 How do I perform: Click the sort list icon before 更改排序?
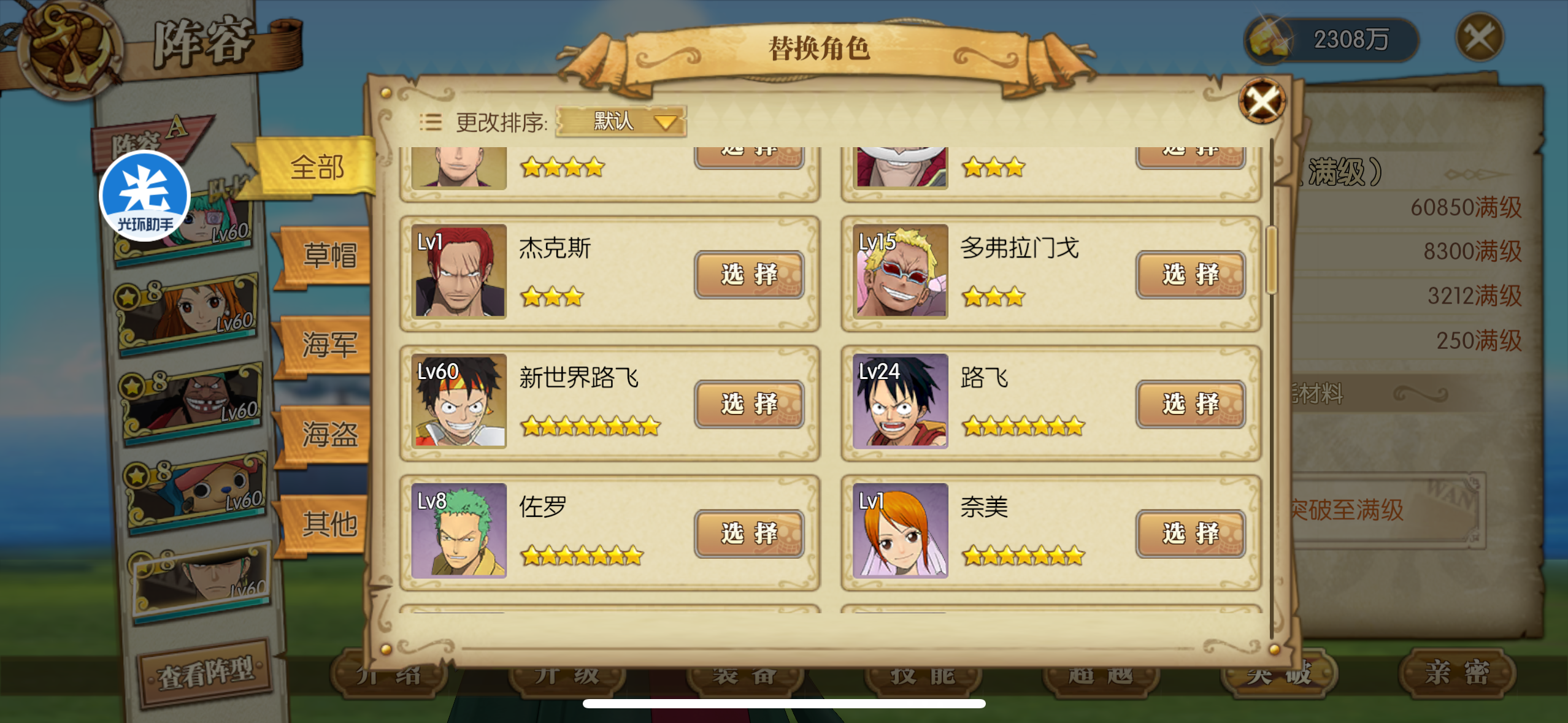coord(430,122)
